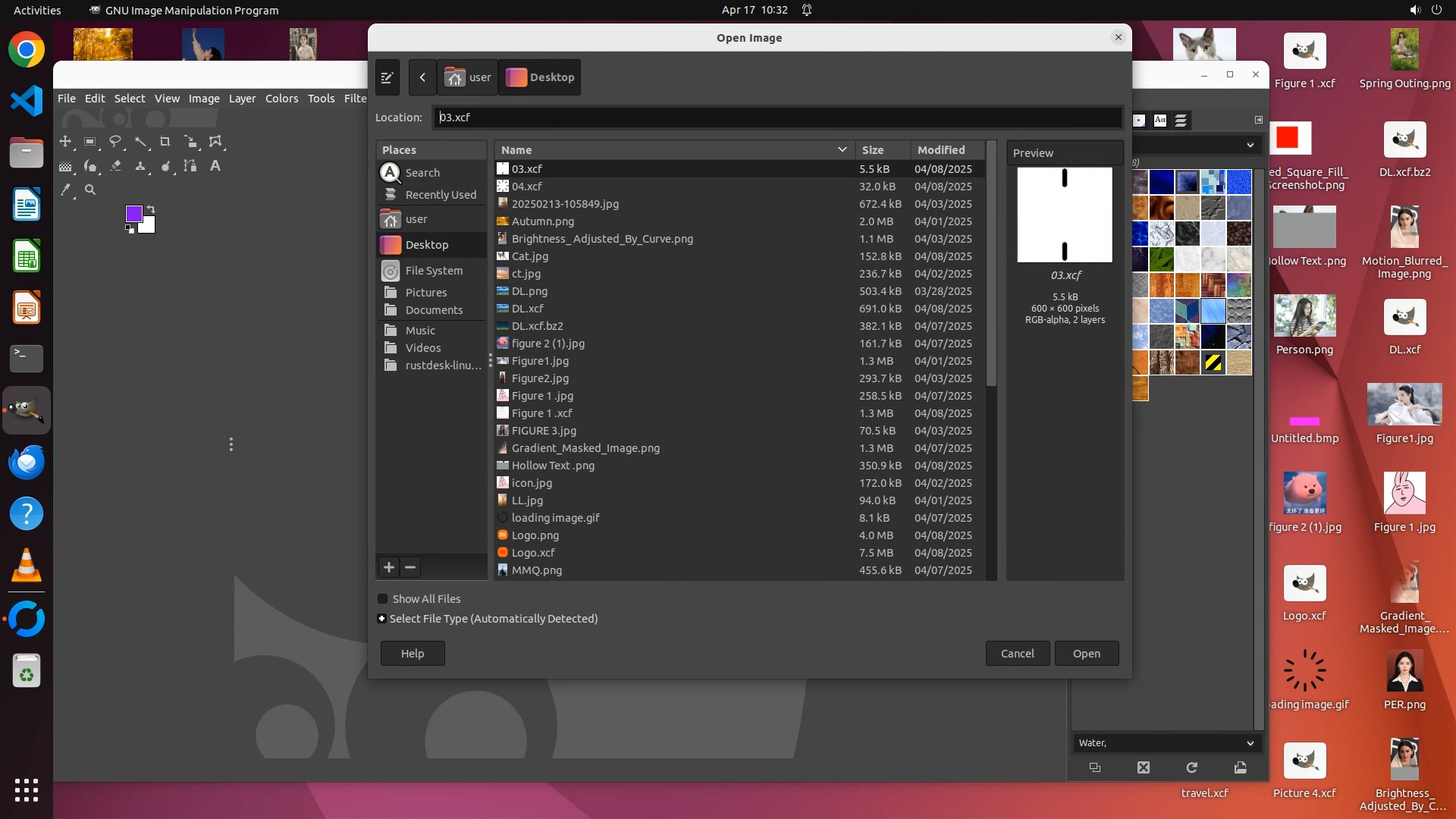Open the Water pattern filter dropdown

1250,743
